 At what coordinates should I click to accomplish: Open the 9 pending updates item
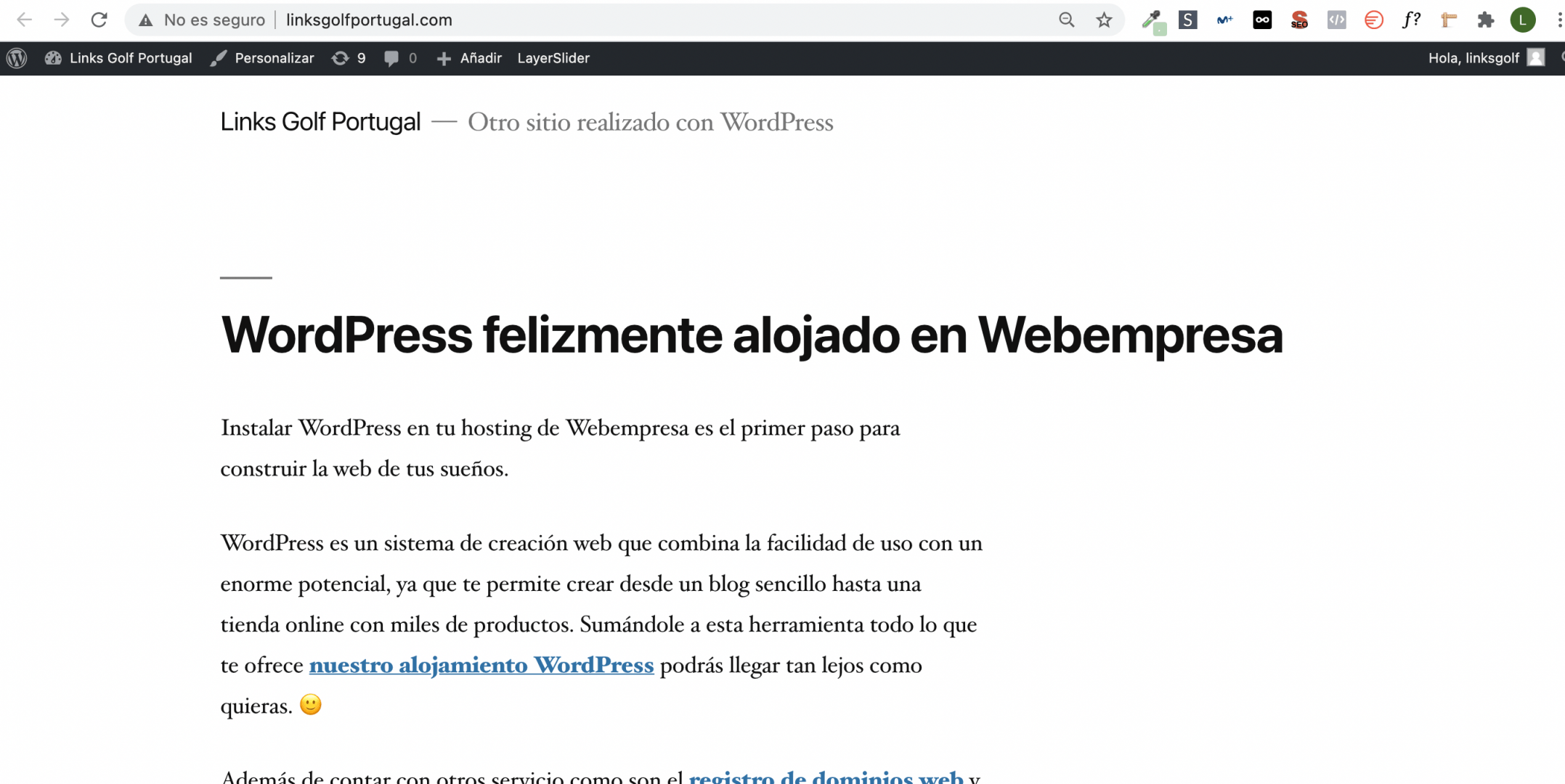pos(349,58)
